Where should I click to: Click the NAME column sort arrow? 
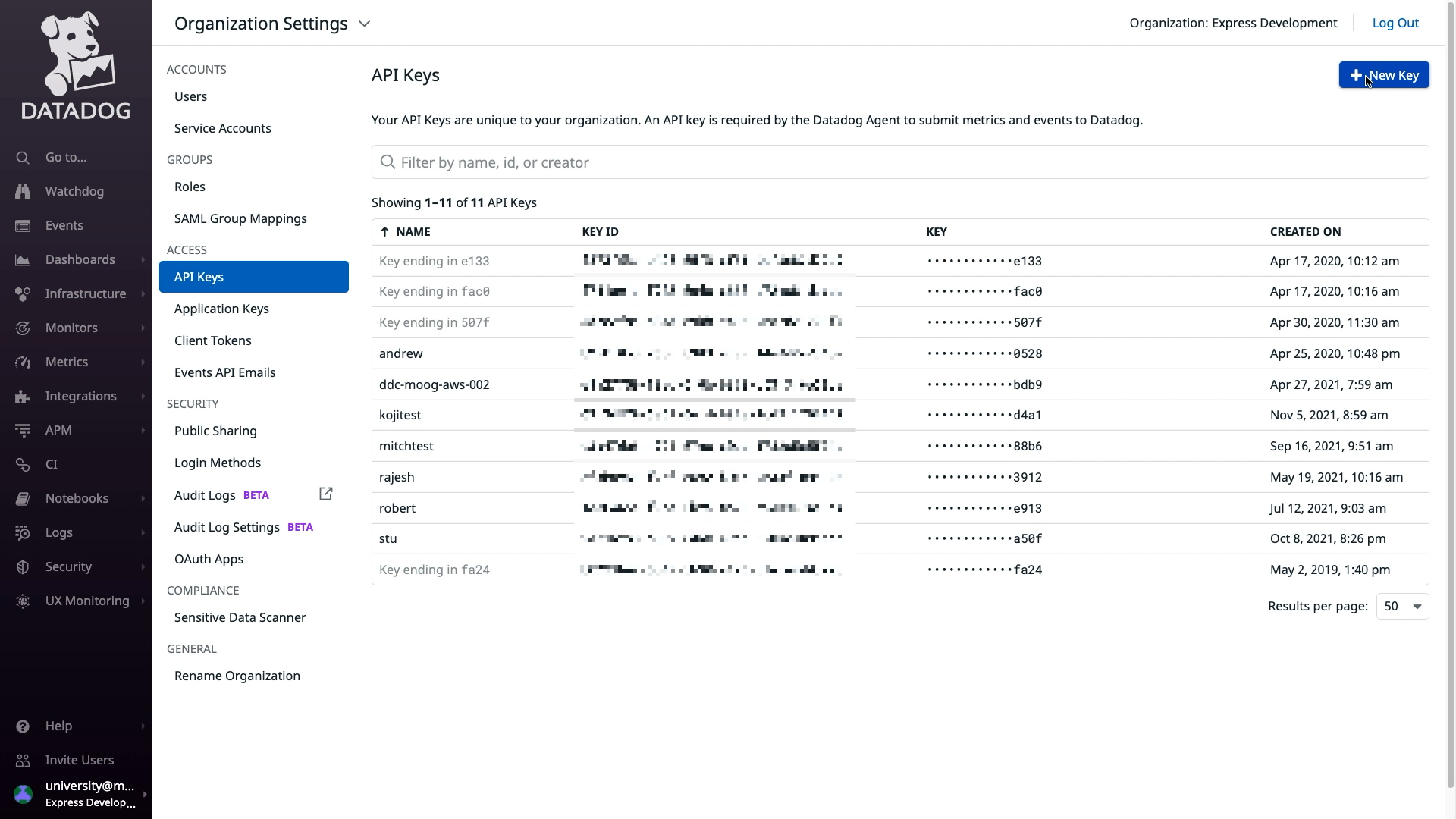pyautogui.click(x=384, y=232)
